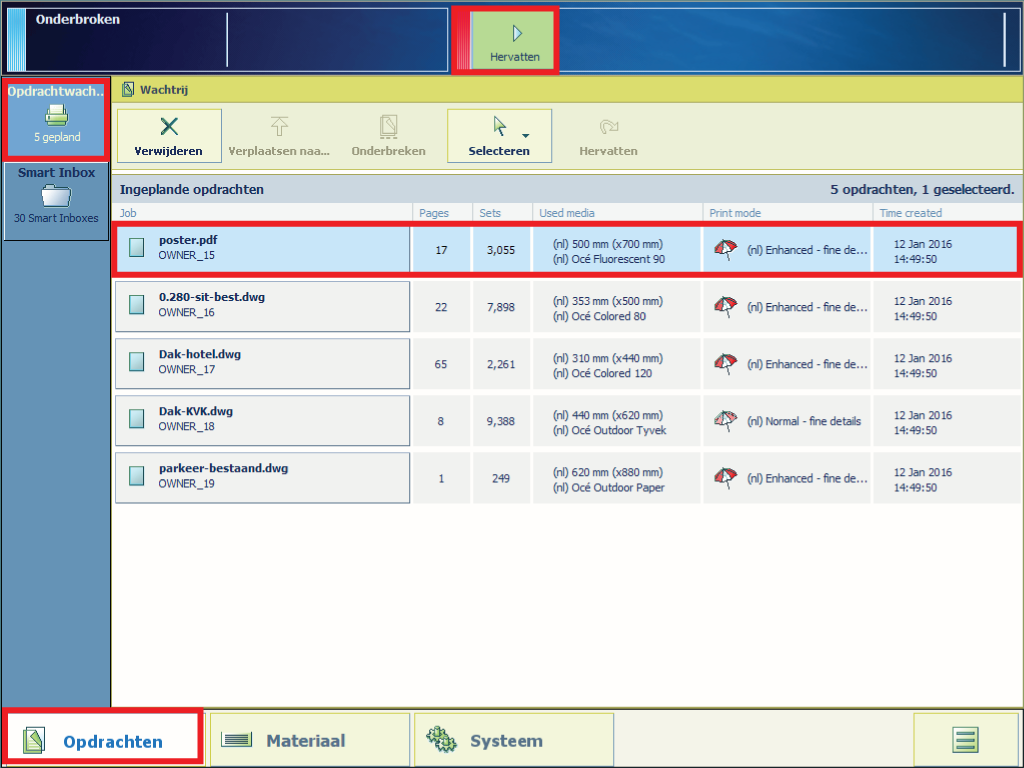Screen dimensions: 1024x768
Task: Click pages value 65 for Dak-hotel.dwg
Action: [441, 364]
